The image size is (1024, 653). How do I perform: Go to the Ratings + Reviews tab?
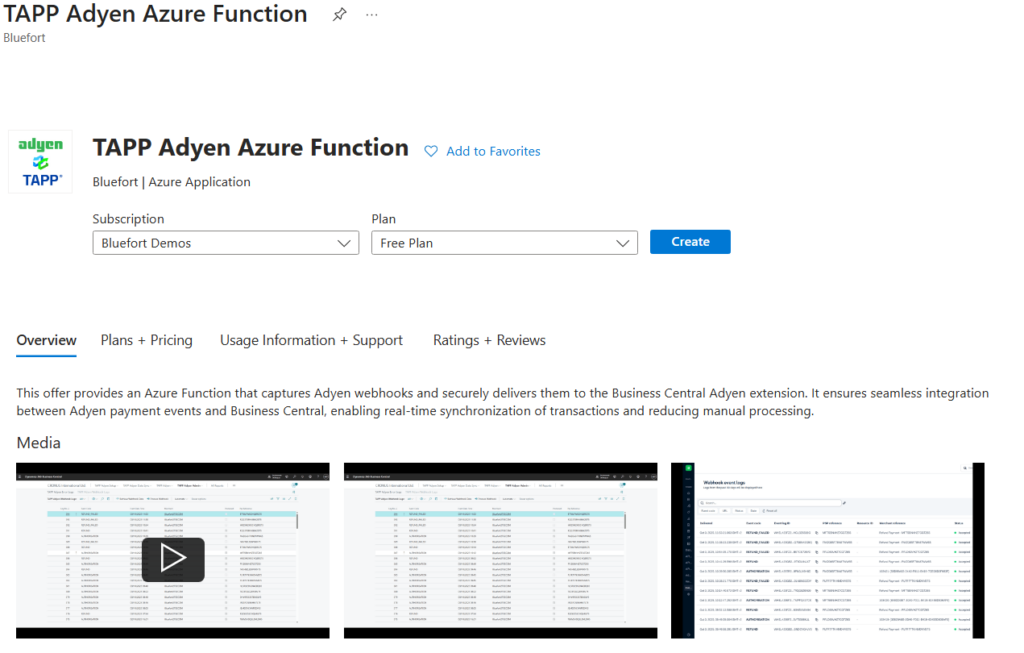coord(489,340)
